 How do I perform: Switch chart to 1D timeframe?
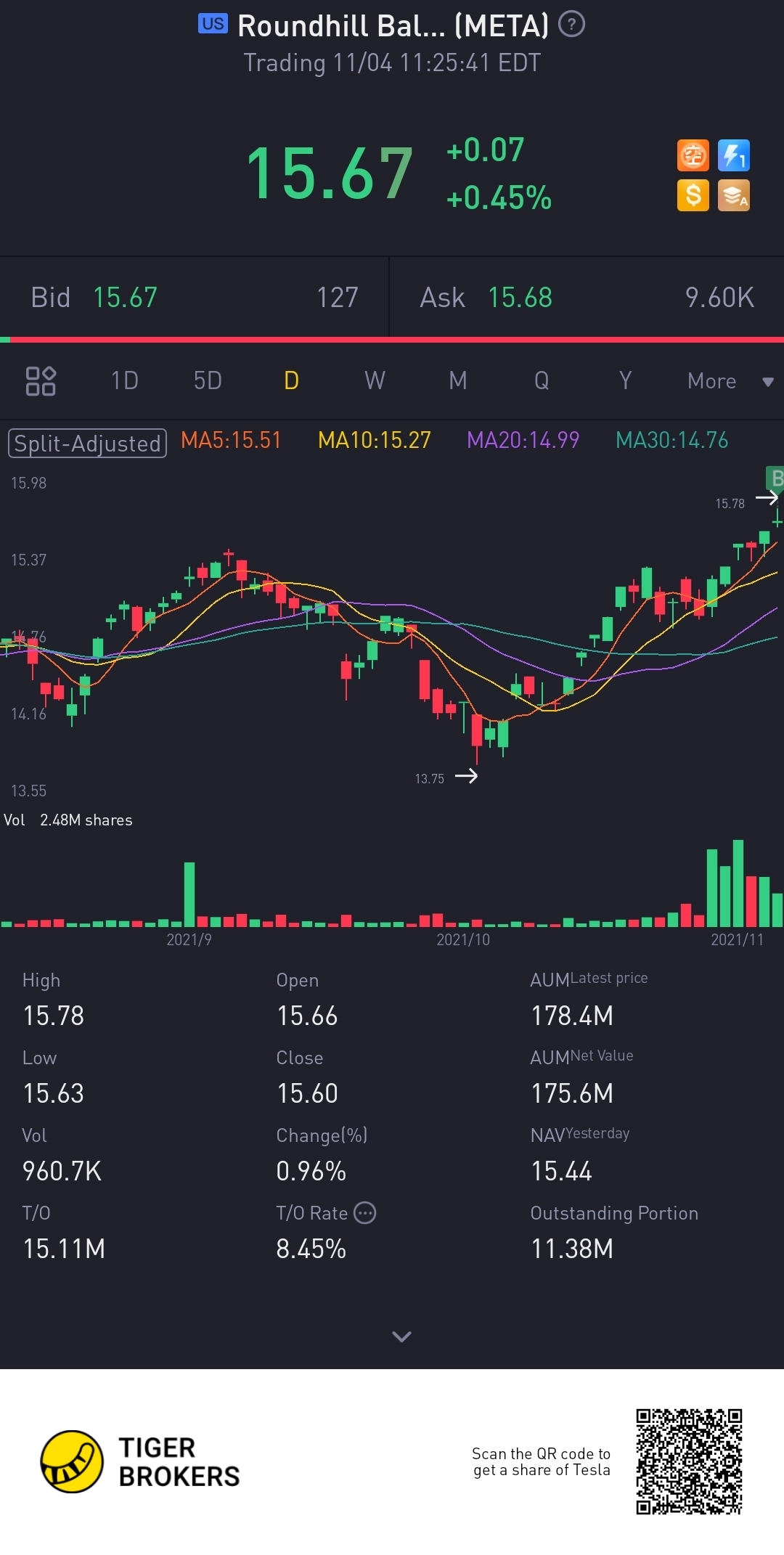[x=125, y=380]
